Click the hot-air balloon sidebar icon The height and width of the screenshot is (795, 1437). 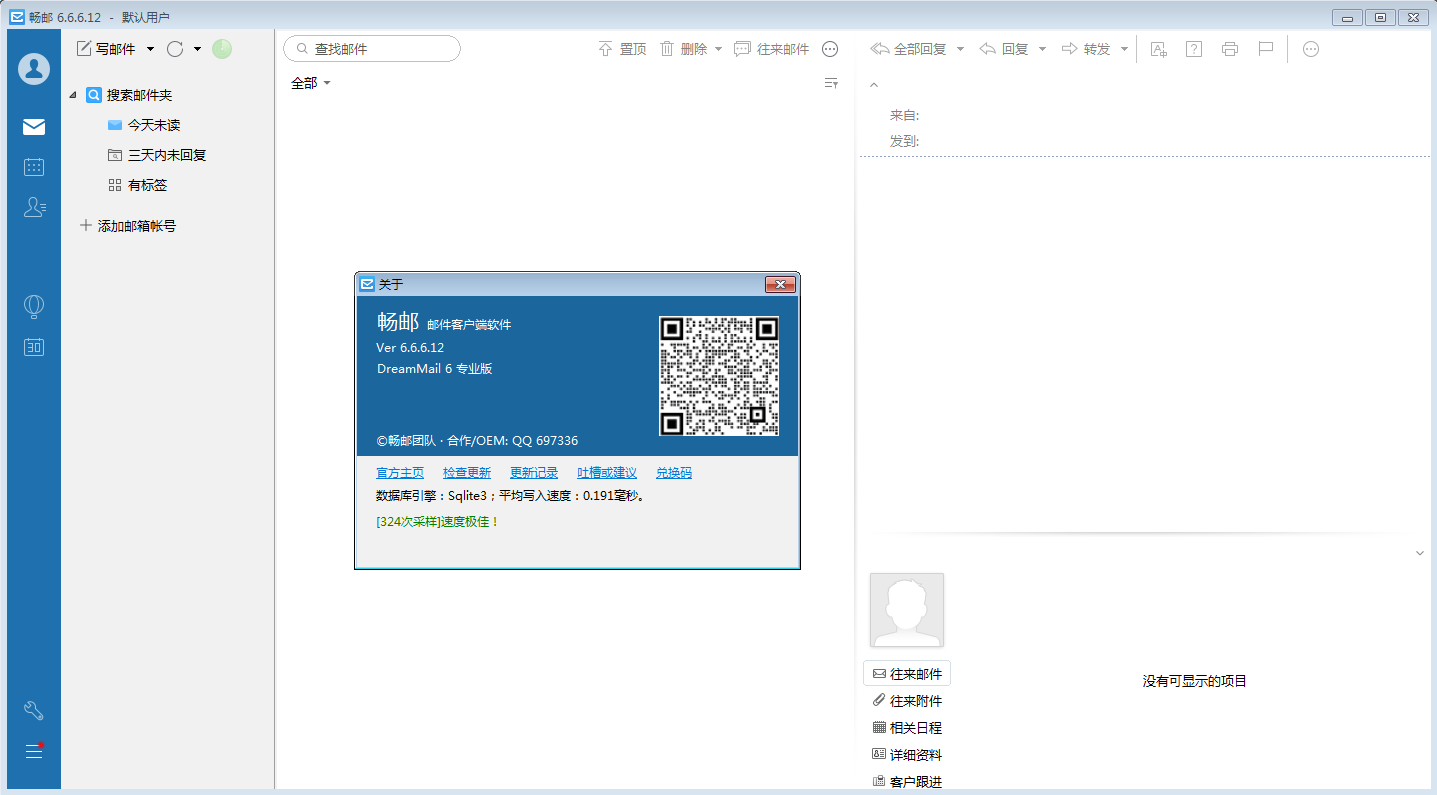[x=34, y=307]
